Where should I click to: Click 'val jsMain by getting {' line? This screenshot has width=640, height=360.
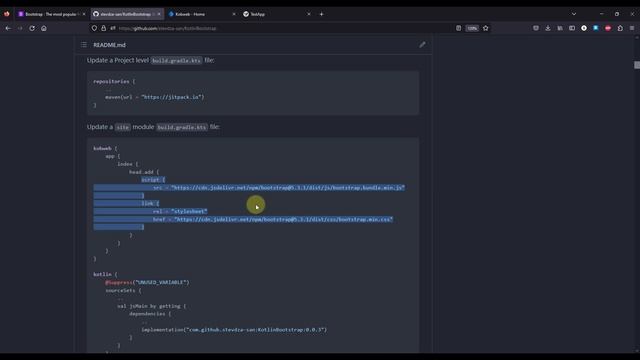pyautogui.click(x=151, y=306)
